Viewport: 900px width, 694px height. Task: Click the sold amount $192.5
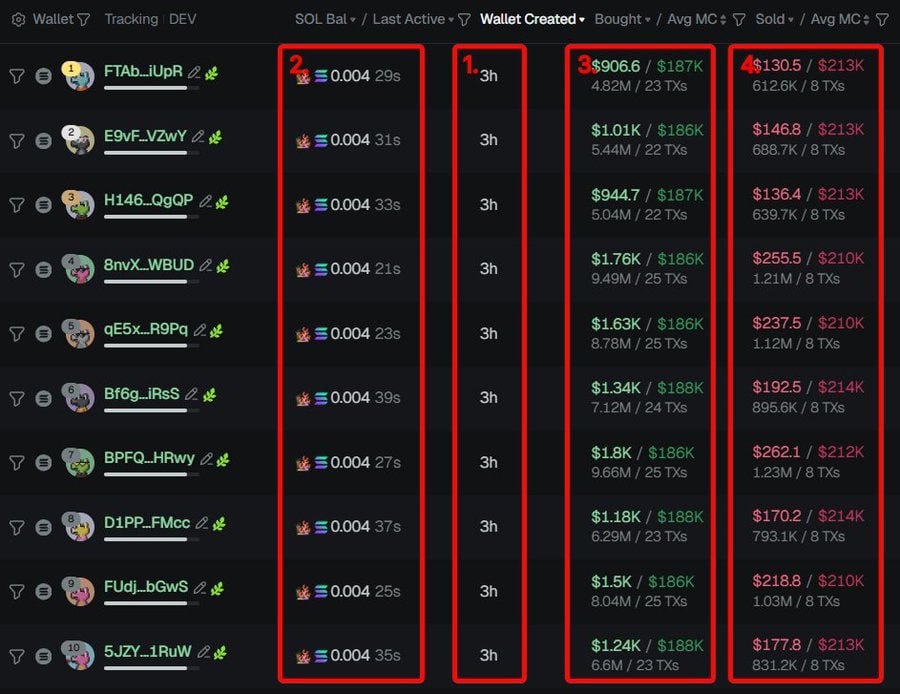click(777, 387)
